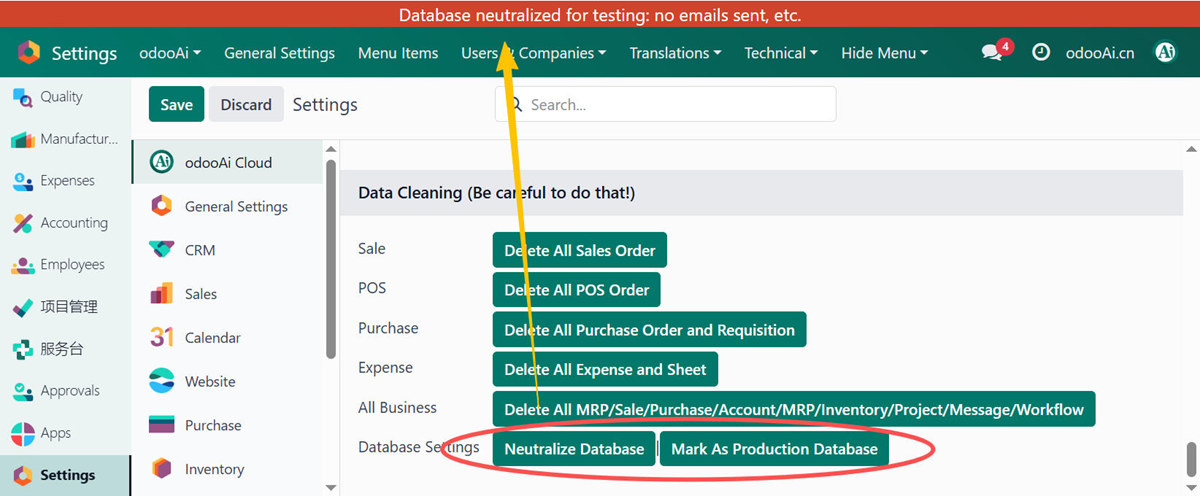Open the 服务台 app icon in sidebar
The image size is (1200, 496).
[22, 349]
